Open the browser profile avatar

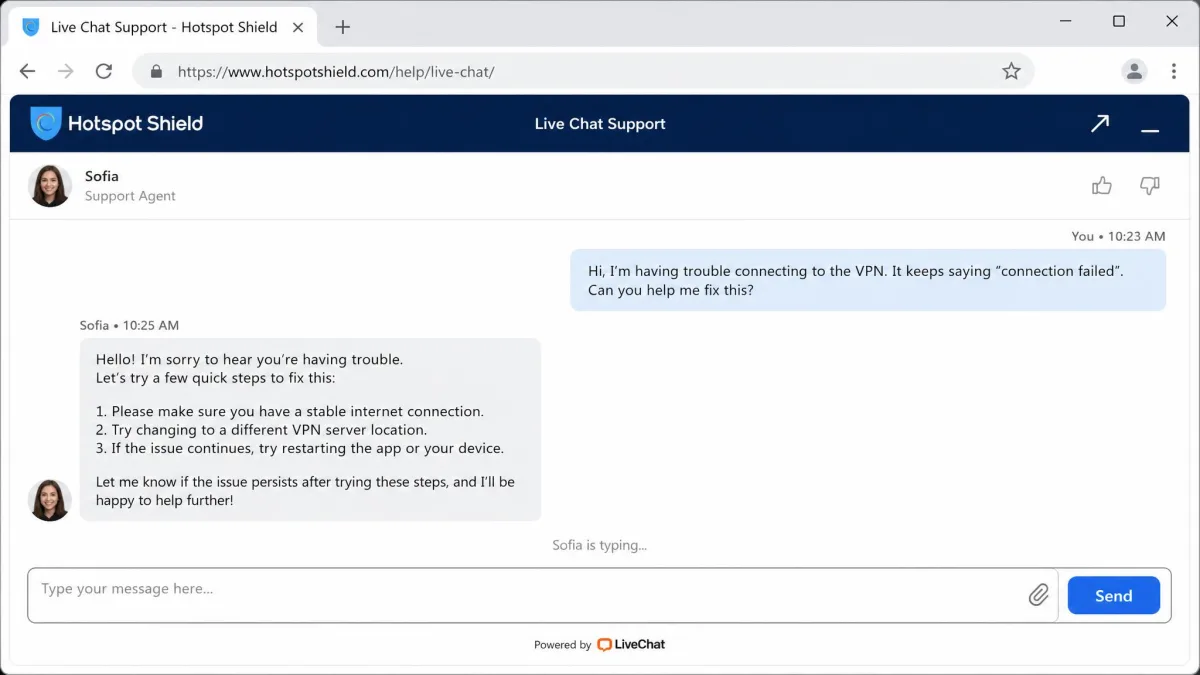1134,71
